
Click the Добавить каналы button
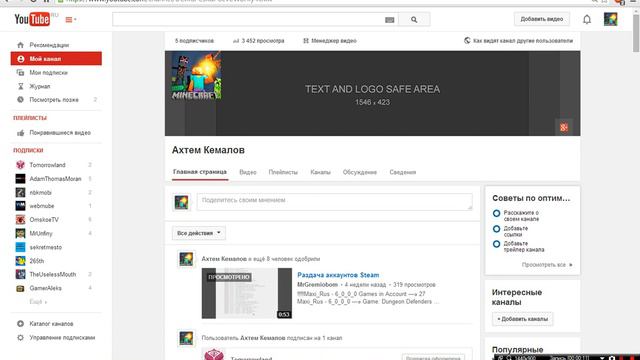(522, 319)
